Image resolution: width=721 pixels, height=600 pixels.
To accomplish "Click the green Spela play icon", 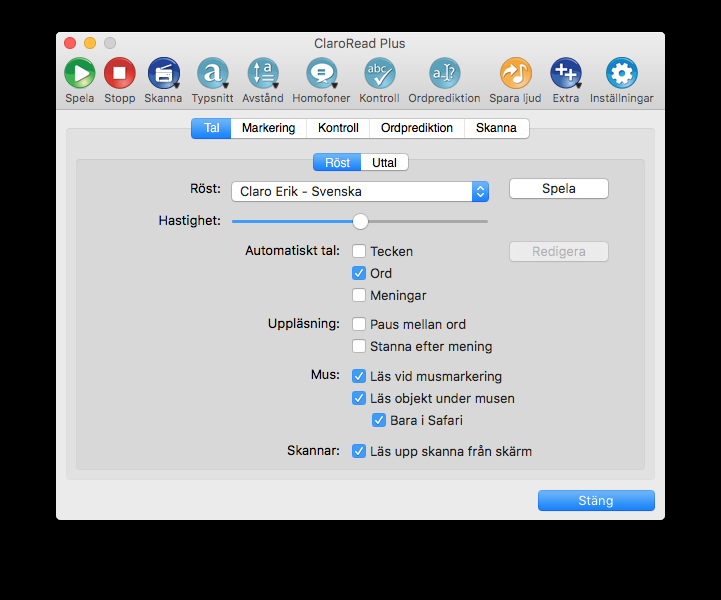I will pos(80,73).
